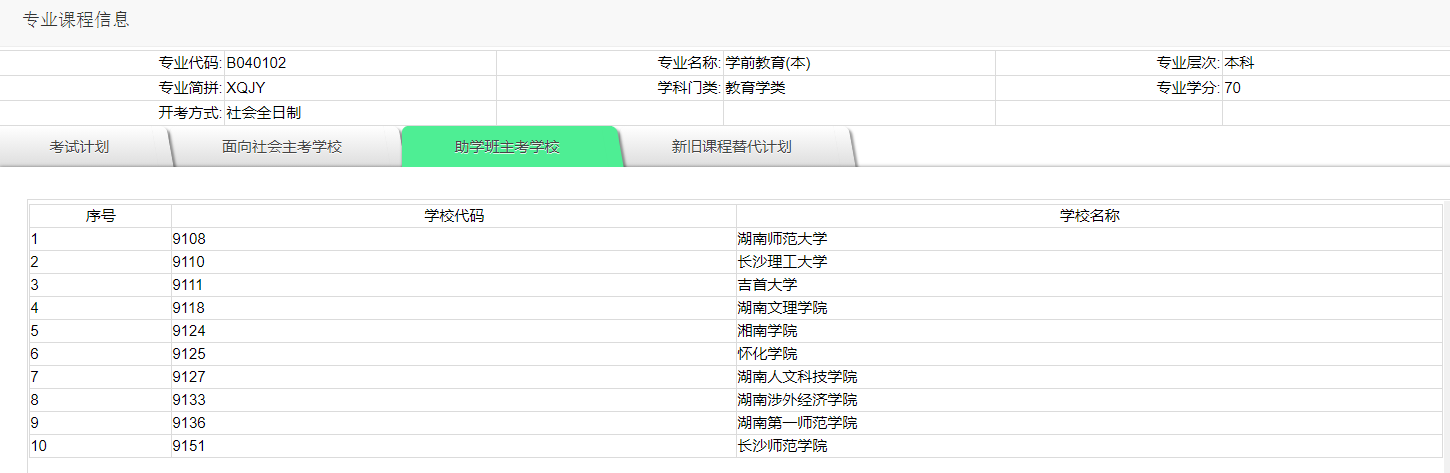Click school code 9151
Image resolution: width=1450 pixels, height=473 pixels.
click(189, 446)
